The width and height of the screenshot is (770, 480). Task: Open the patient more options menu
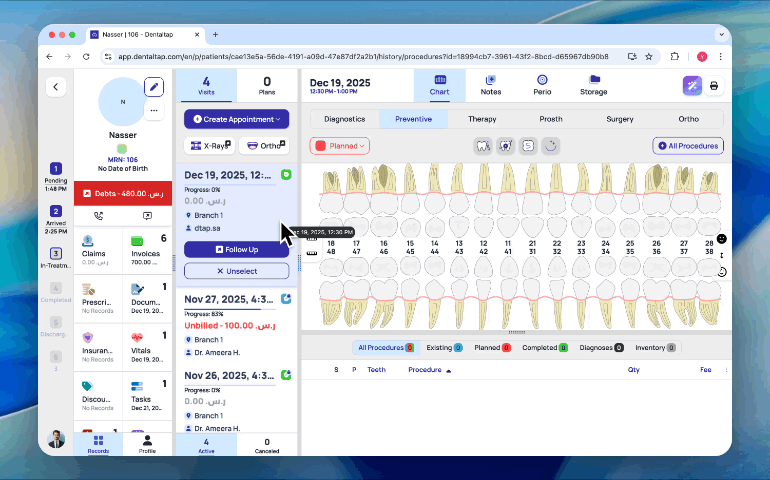[154, 110]
